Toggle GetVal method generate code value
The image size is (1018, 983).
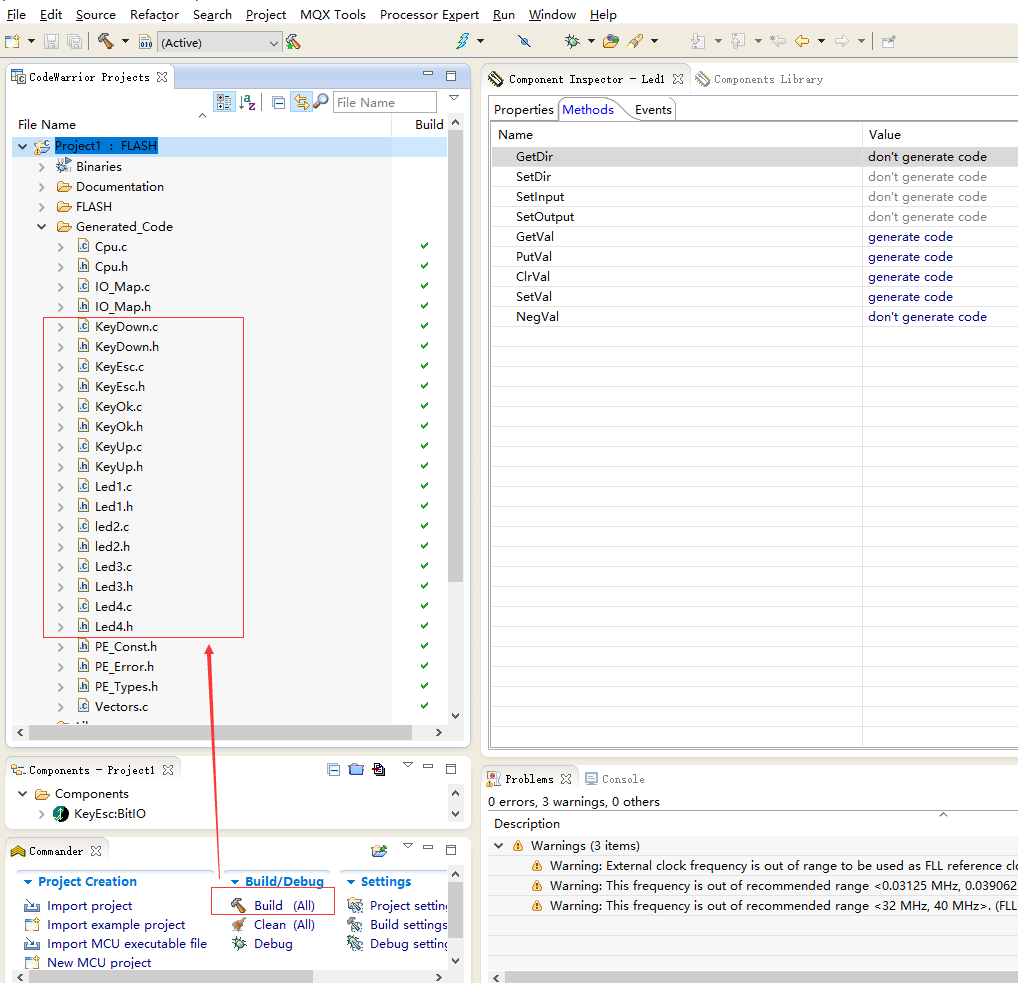point(910,237)
